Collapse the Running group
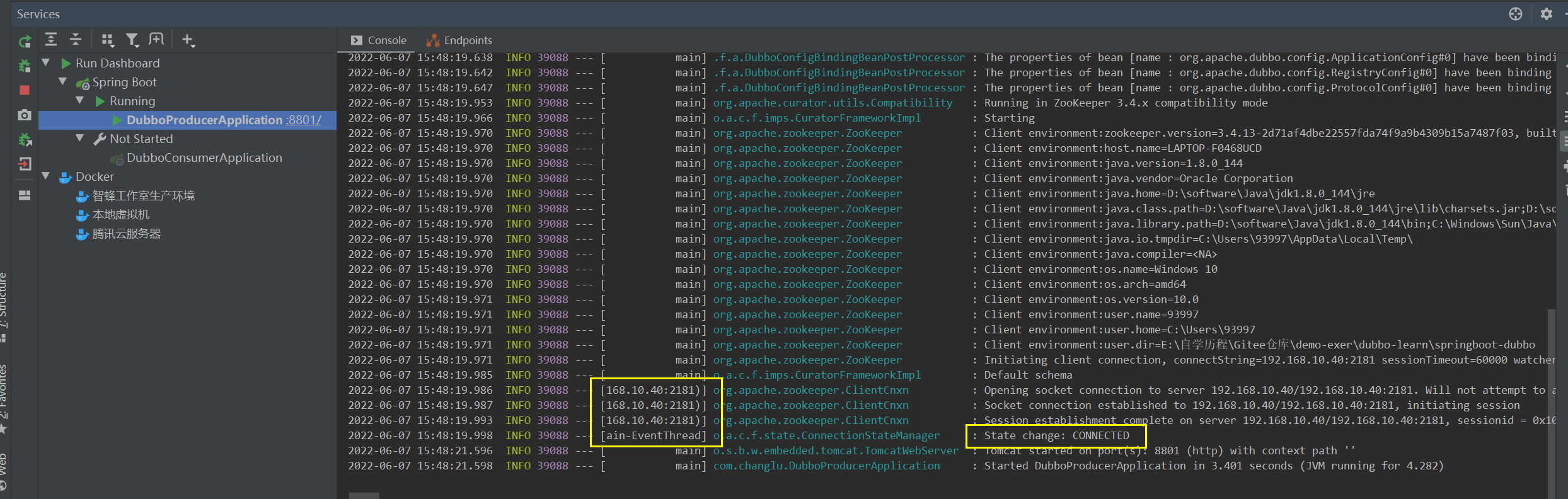The width and height of the screenshot is (1568, 499). point(80,101)
